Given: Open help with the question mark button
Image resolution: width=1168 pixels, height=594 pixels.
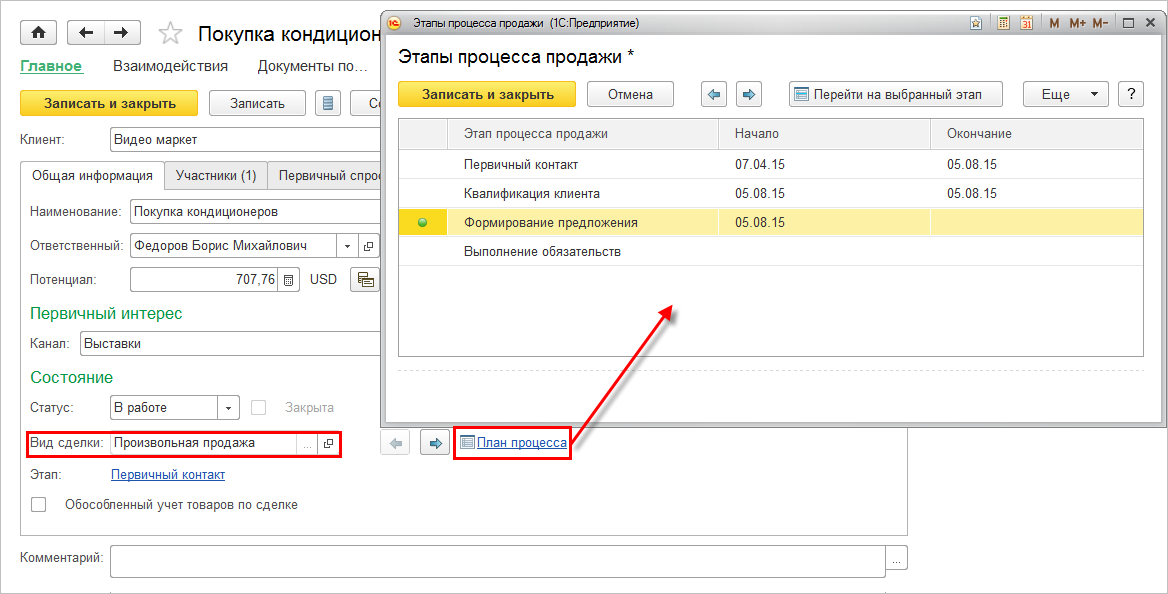Looking at the screenshot, I should tap(1130, 94).
